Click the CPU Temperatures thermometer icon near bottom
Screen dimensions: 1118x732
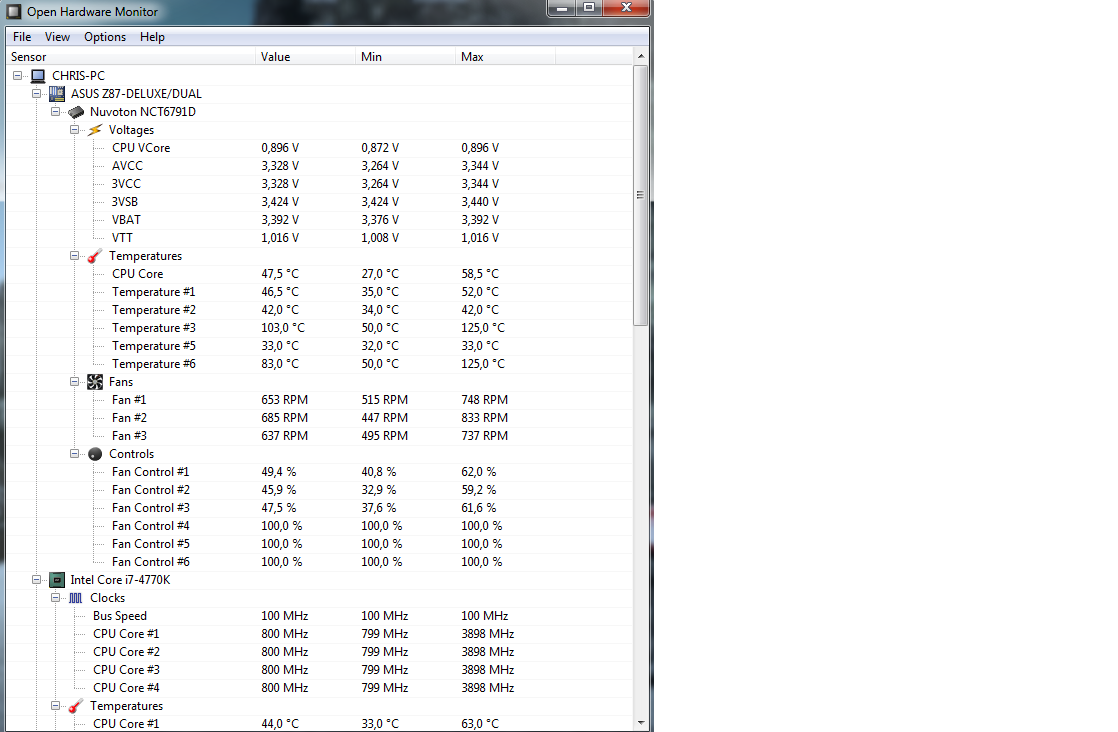click(76, 706)
